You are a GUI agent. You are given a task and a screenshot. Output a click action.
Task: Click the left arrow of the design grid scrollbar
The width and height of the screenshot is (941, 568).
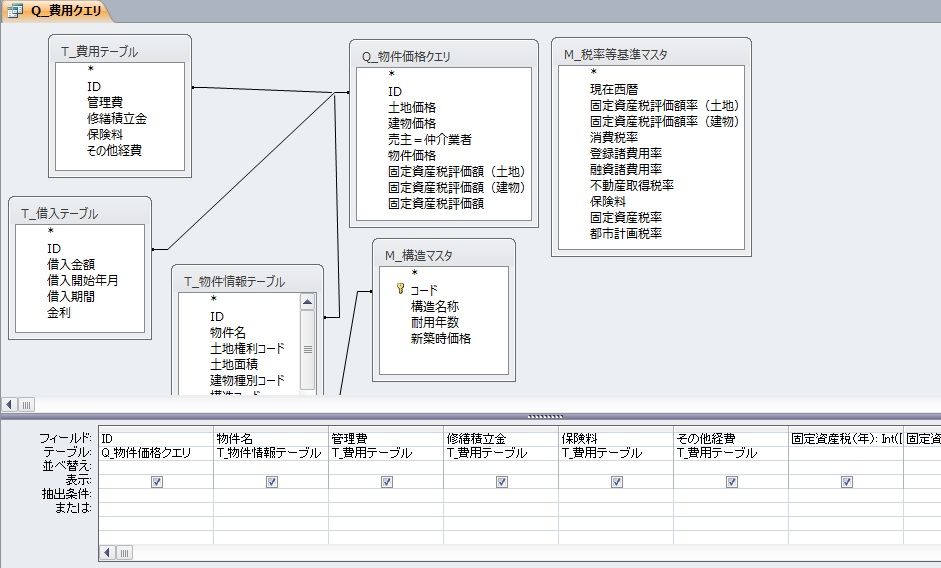[107, 552]
